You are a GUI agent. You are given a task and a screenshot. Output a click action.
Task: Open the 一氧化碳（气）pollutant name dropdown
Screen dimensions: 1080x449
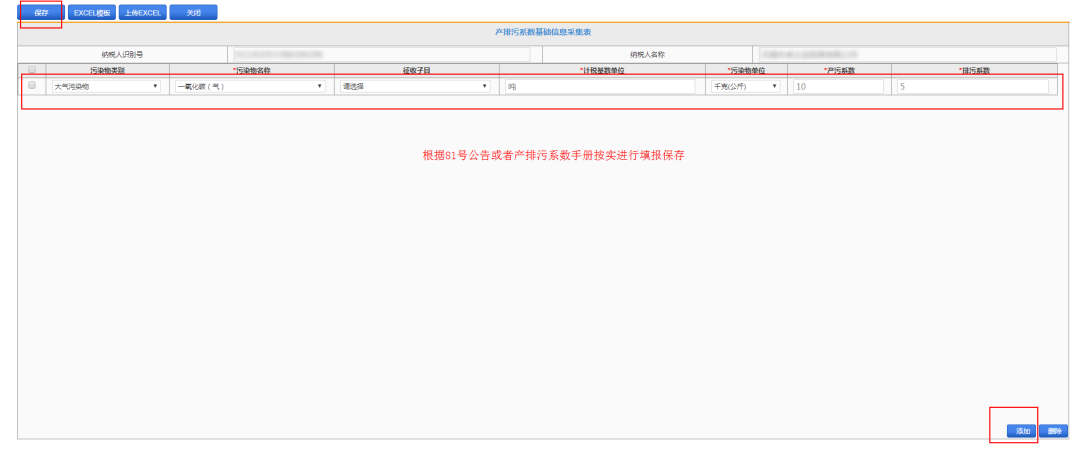[250, 86]
